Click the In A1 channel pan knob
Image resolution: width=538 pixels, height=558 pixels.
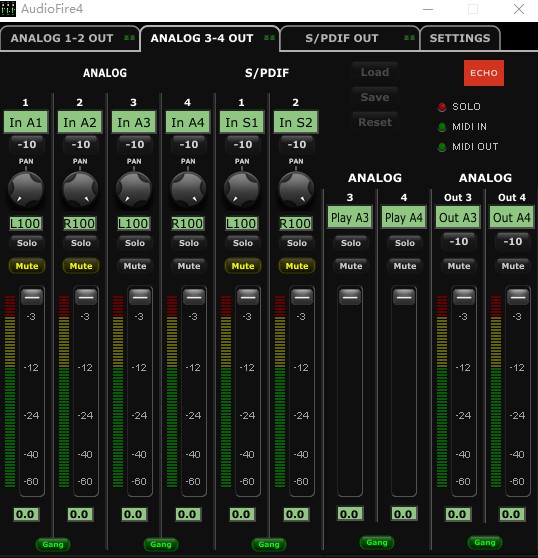coord(26,189)
